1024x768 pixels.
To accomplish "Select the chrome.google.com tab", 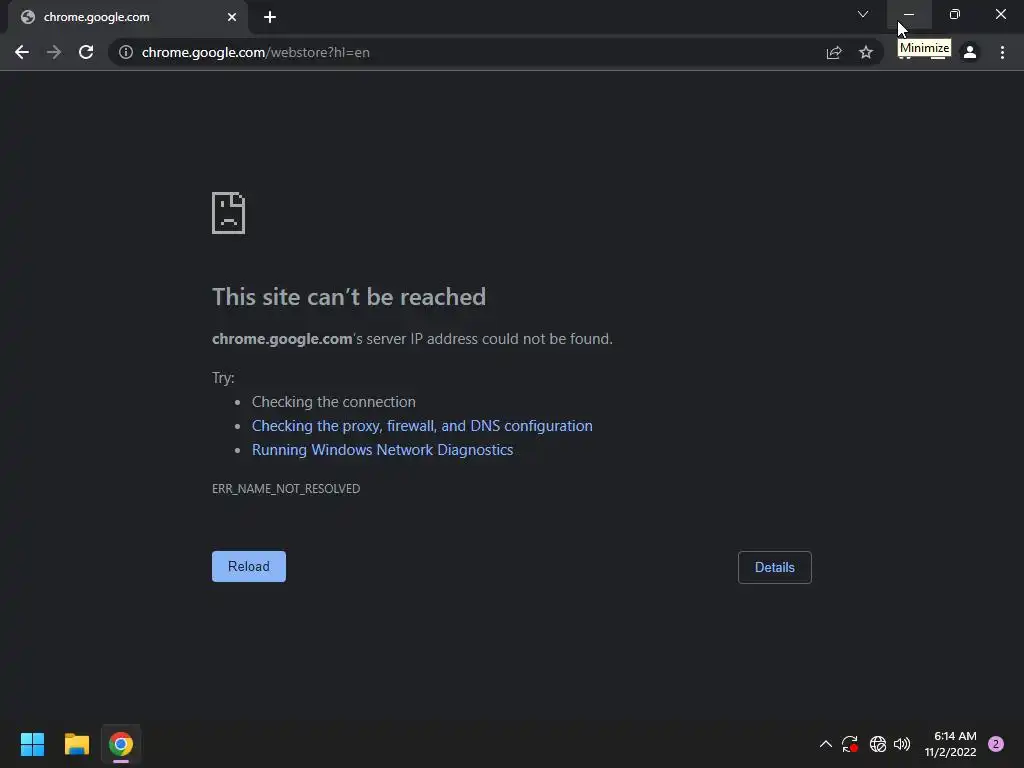I will point(127,17).
